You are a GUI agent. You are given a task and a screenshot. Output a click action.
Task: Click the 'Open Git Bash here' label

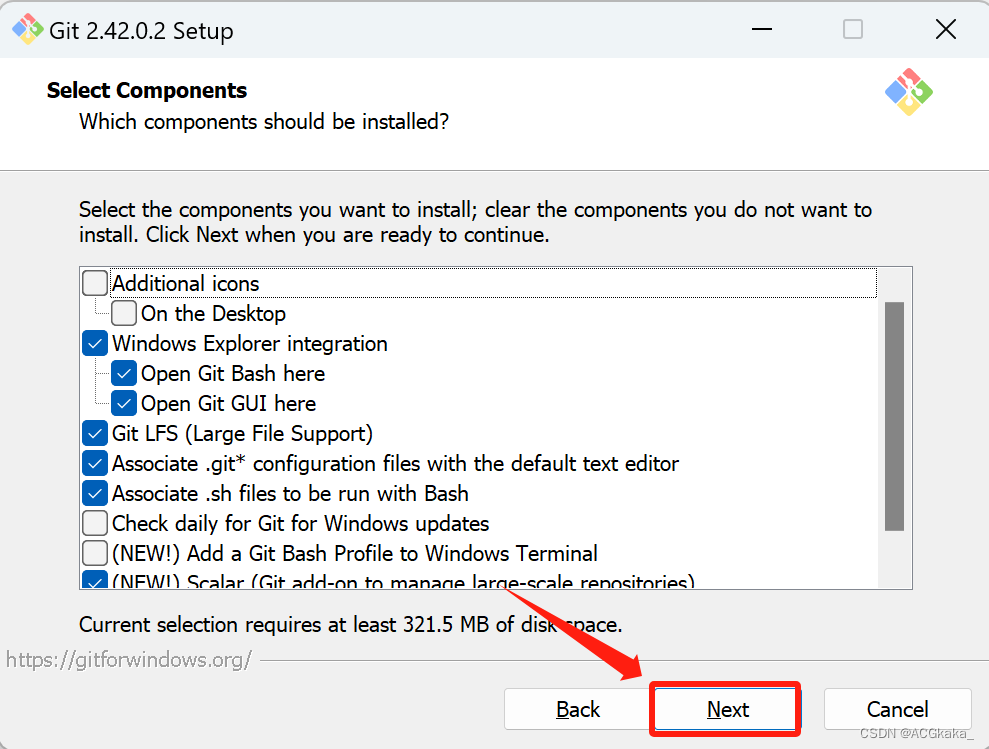233,374
